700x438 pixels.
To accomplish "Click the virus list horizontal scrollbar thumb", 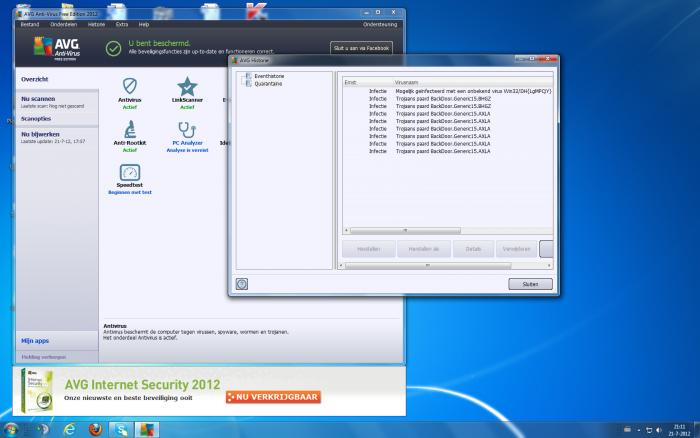I will click(405, 230).
